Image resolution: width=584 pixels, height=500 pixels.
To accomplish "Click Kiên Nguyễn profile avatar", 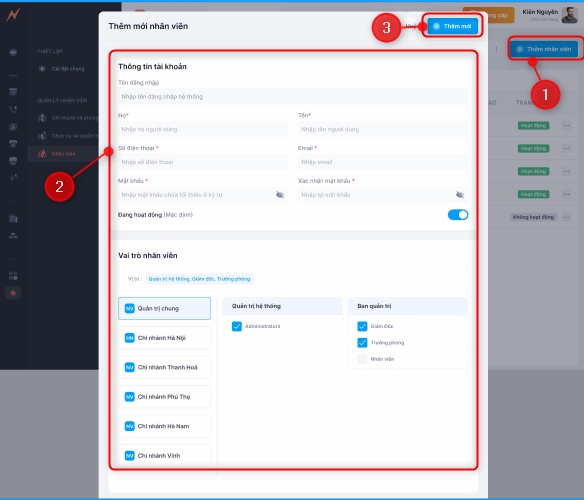I will 569,15.
